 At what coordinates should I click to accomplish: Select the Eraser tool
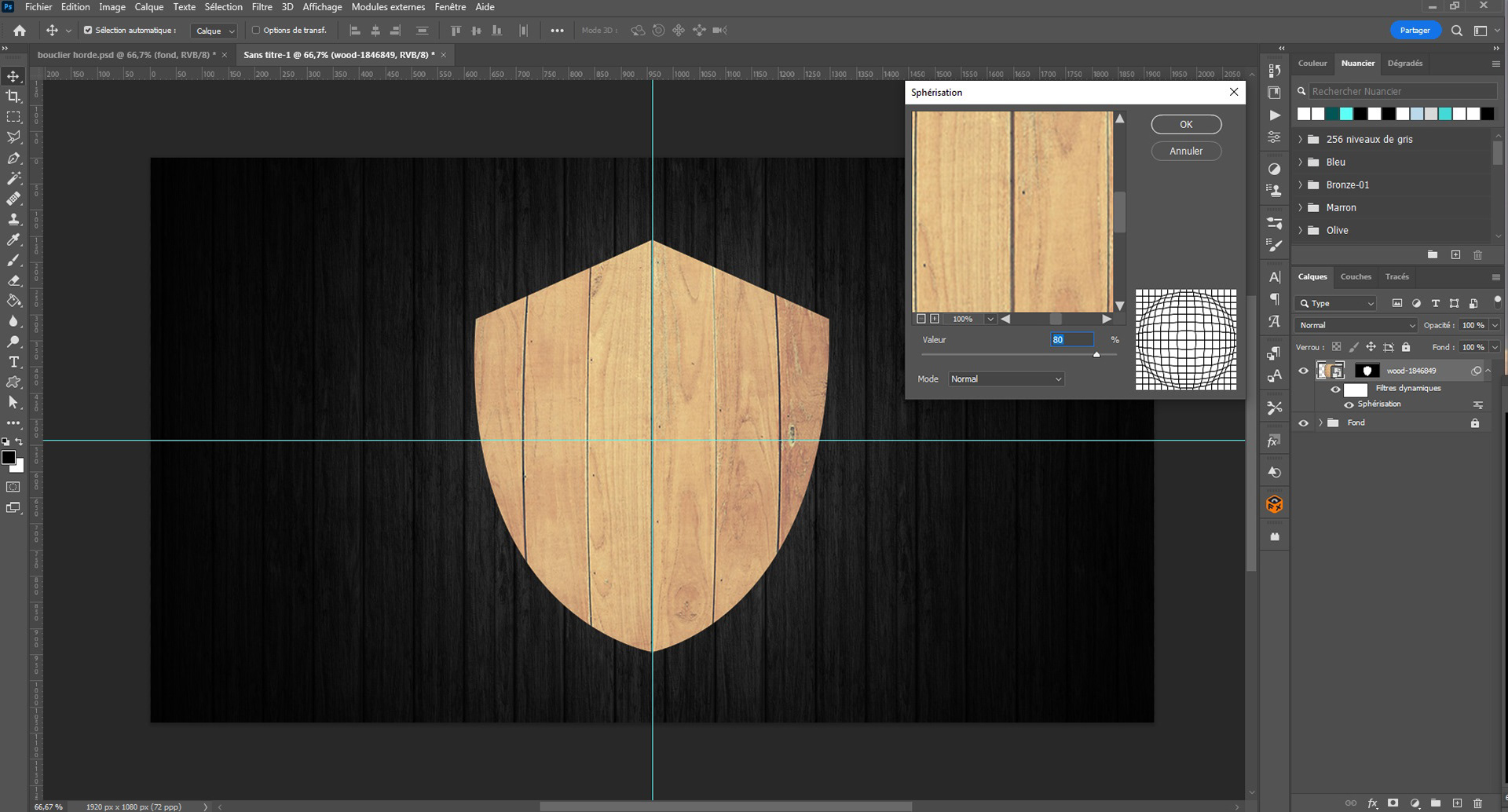pos(13,280)
